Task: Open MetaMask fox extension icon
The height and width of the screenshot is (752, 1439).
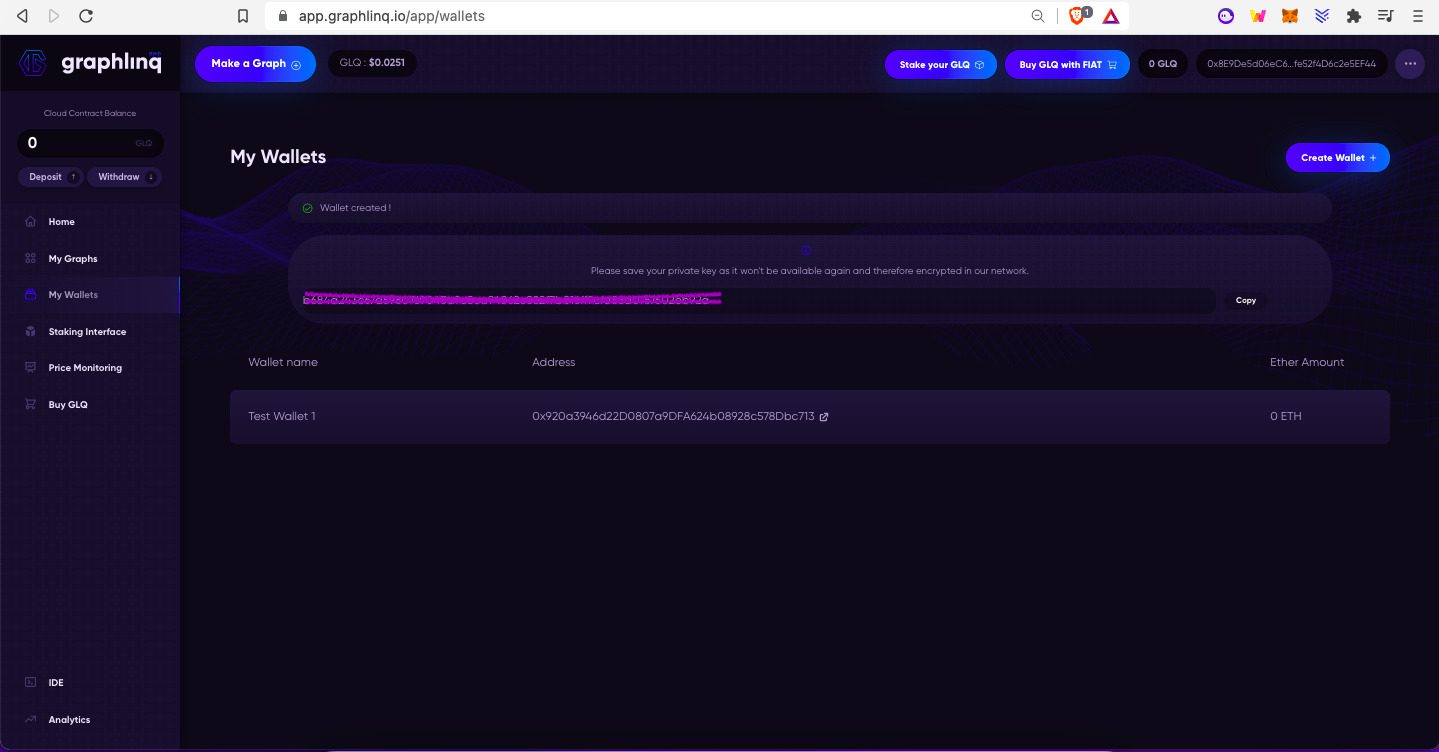Action: point(1291,16)
